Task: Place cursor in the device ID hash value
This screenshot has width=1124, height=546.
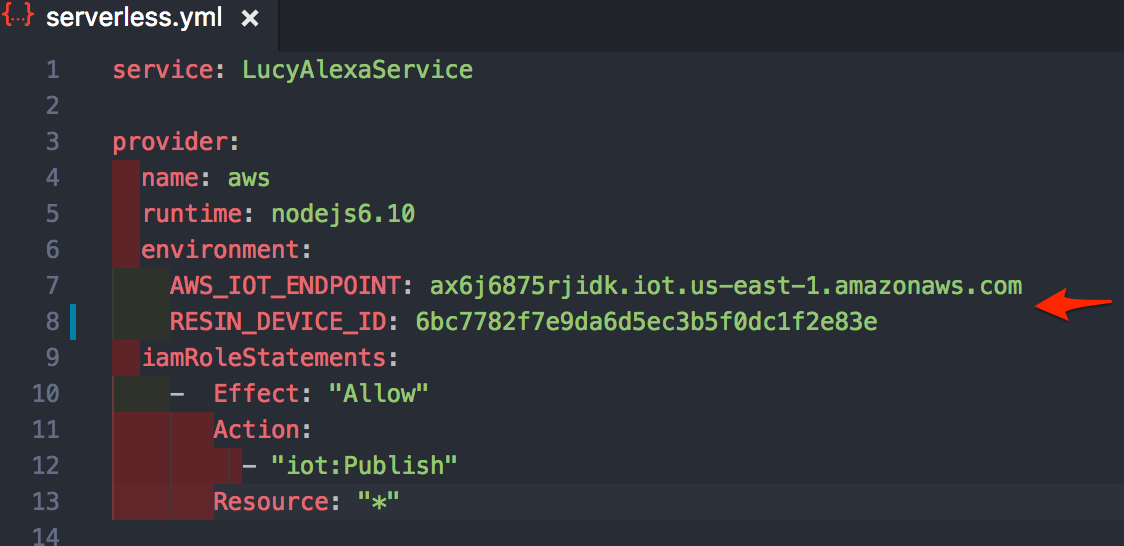Action: 646,322
